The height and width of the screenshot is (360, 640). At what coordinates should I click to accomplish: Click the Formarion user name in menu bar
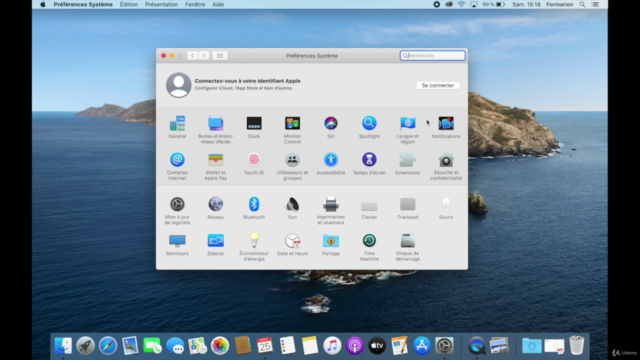tap(559, 4)
